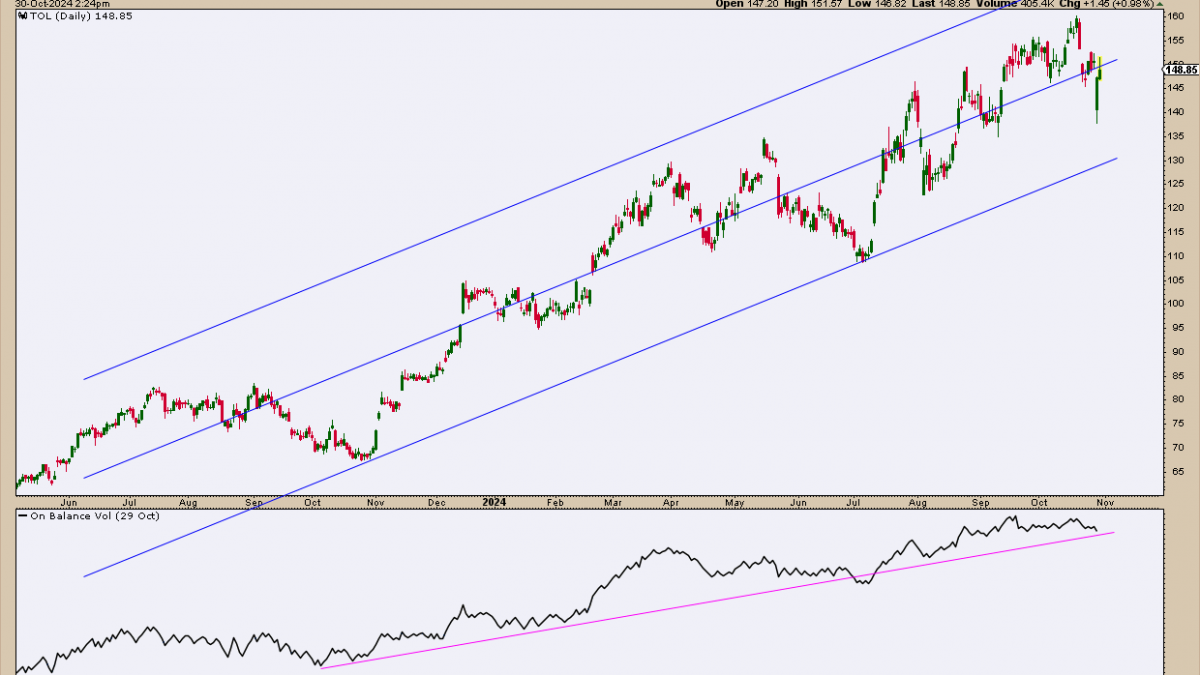Click the 120 price level on the axis

[x=1178, y=208]
